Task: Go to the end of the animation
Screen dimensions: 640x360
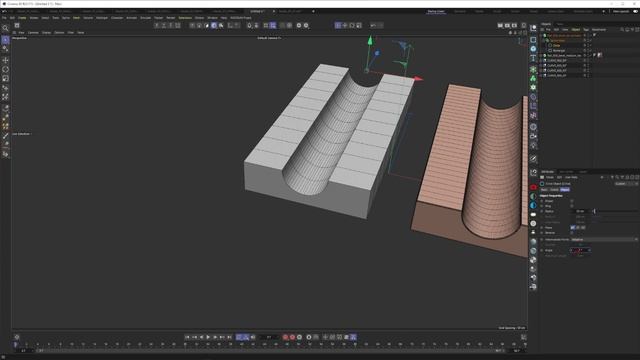Action: (x=229, y=337)
